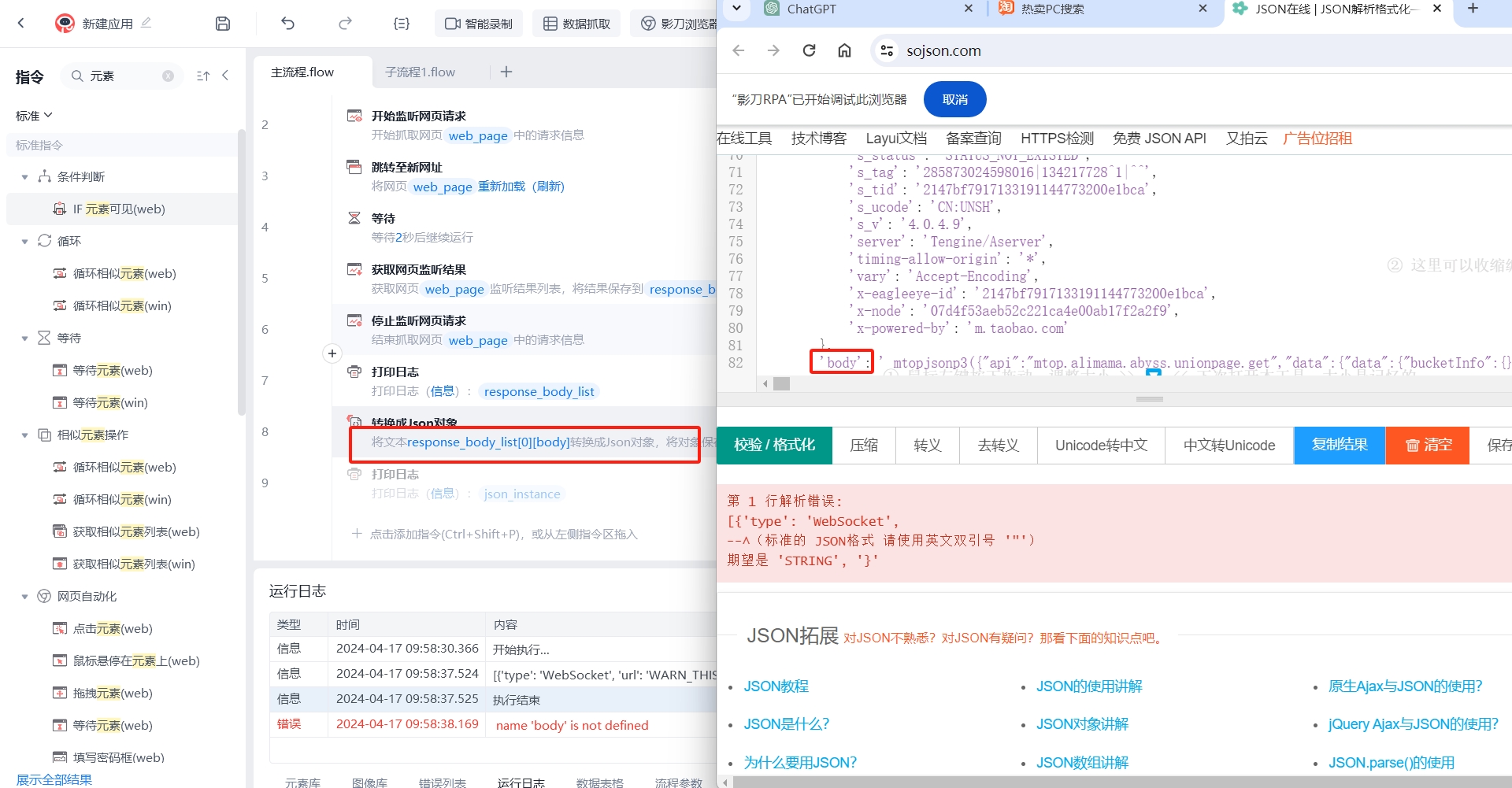1512x788 pixels.
Task: Click the redo arrow icon
Action: point(345,24)
